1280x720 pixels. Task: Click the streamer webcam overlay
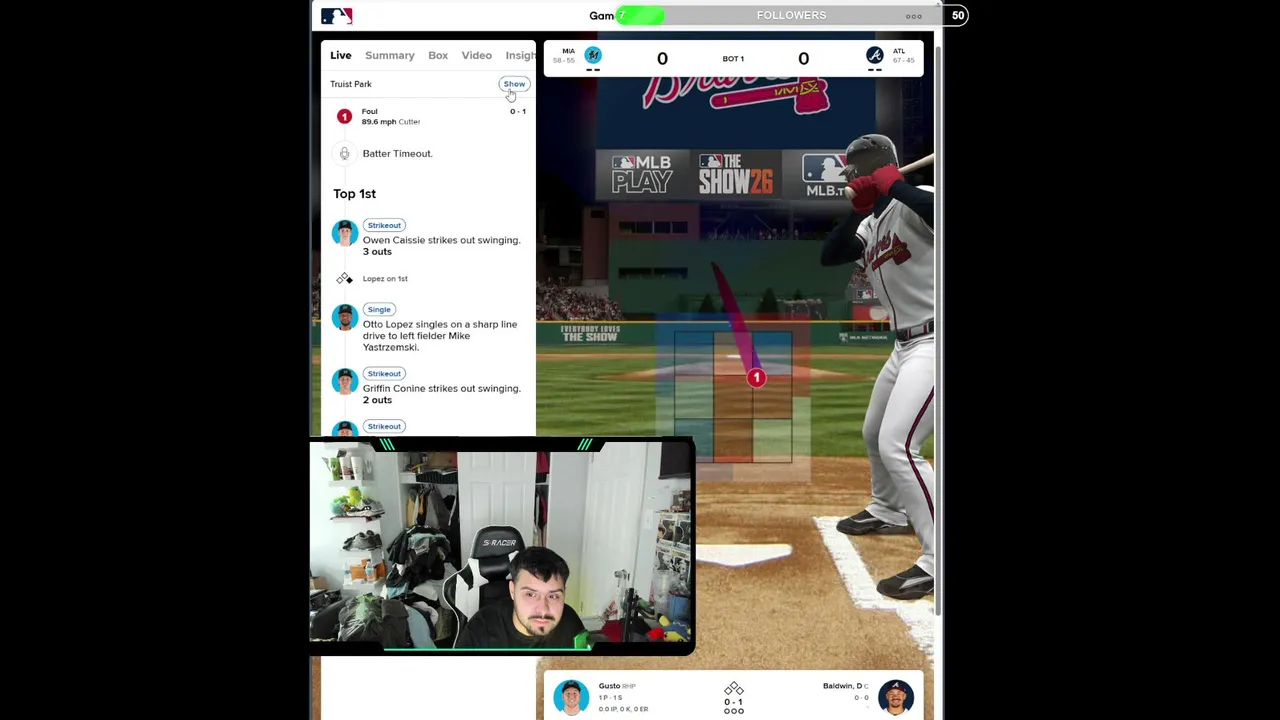(501, 546)
